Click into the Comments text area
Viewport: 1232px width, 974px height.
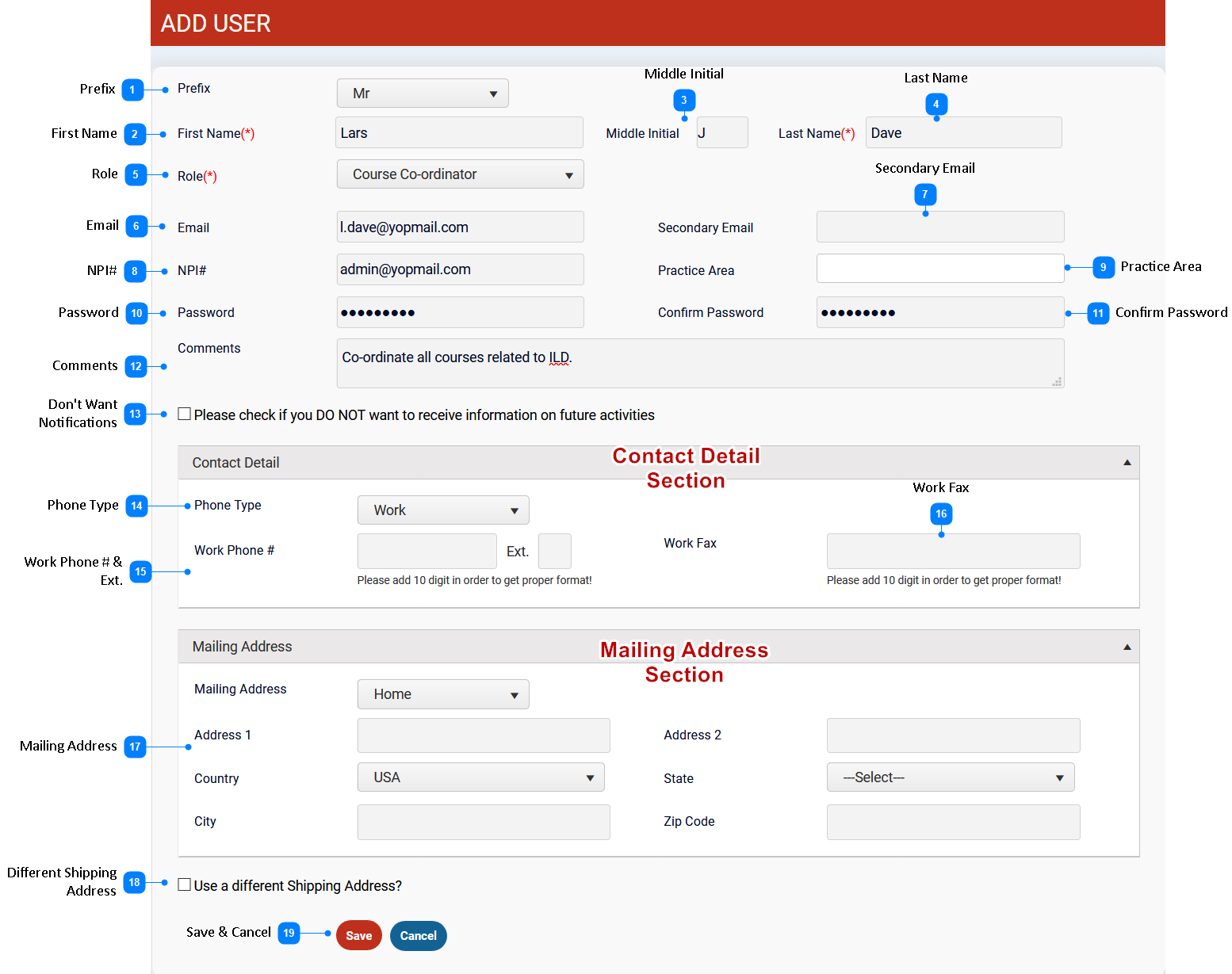point(699,364)
